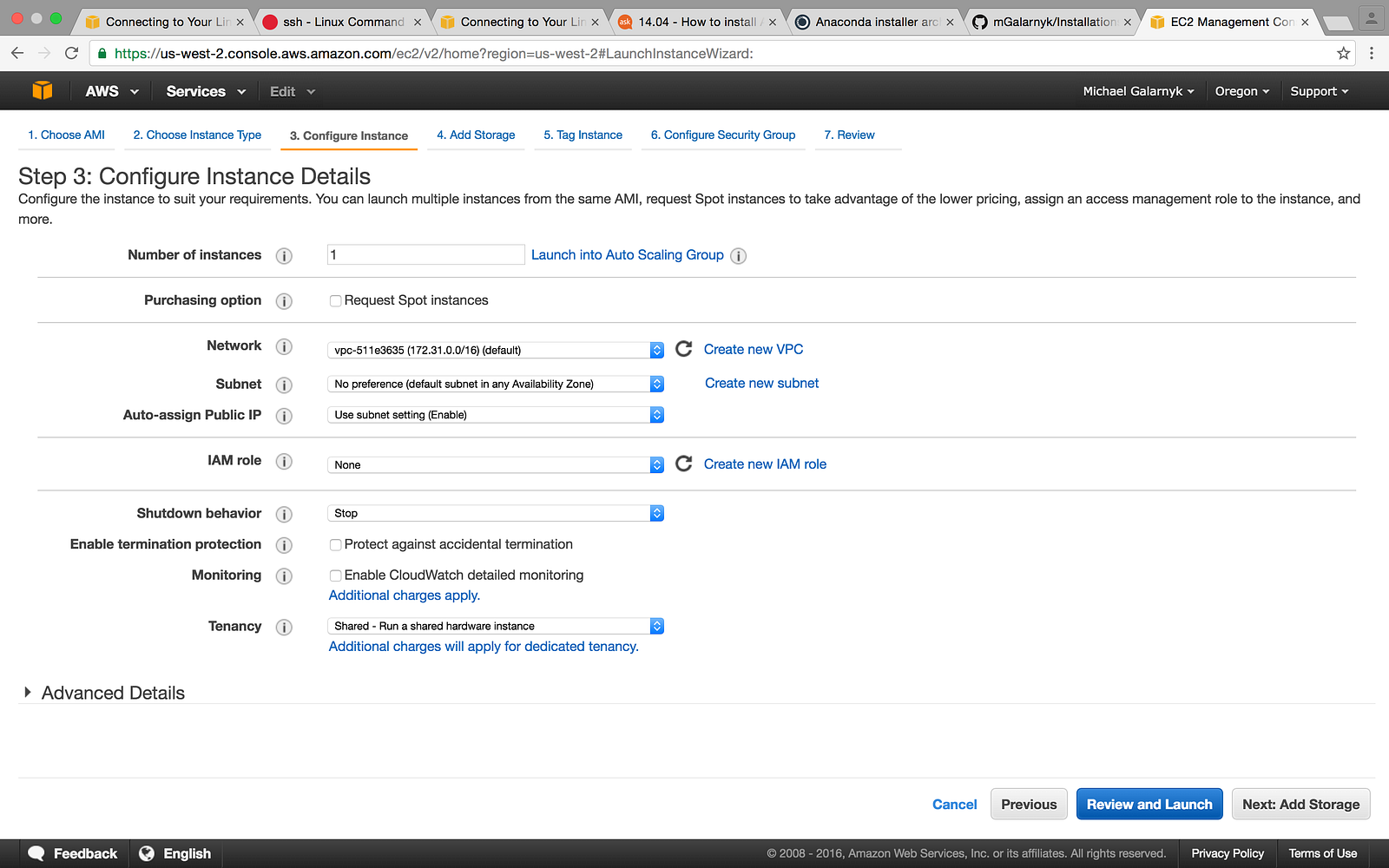Show info icon next to Tenancy

[x=284, y=627]
